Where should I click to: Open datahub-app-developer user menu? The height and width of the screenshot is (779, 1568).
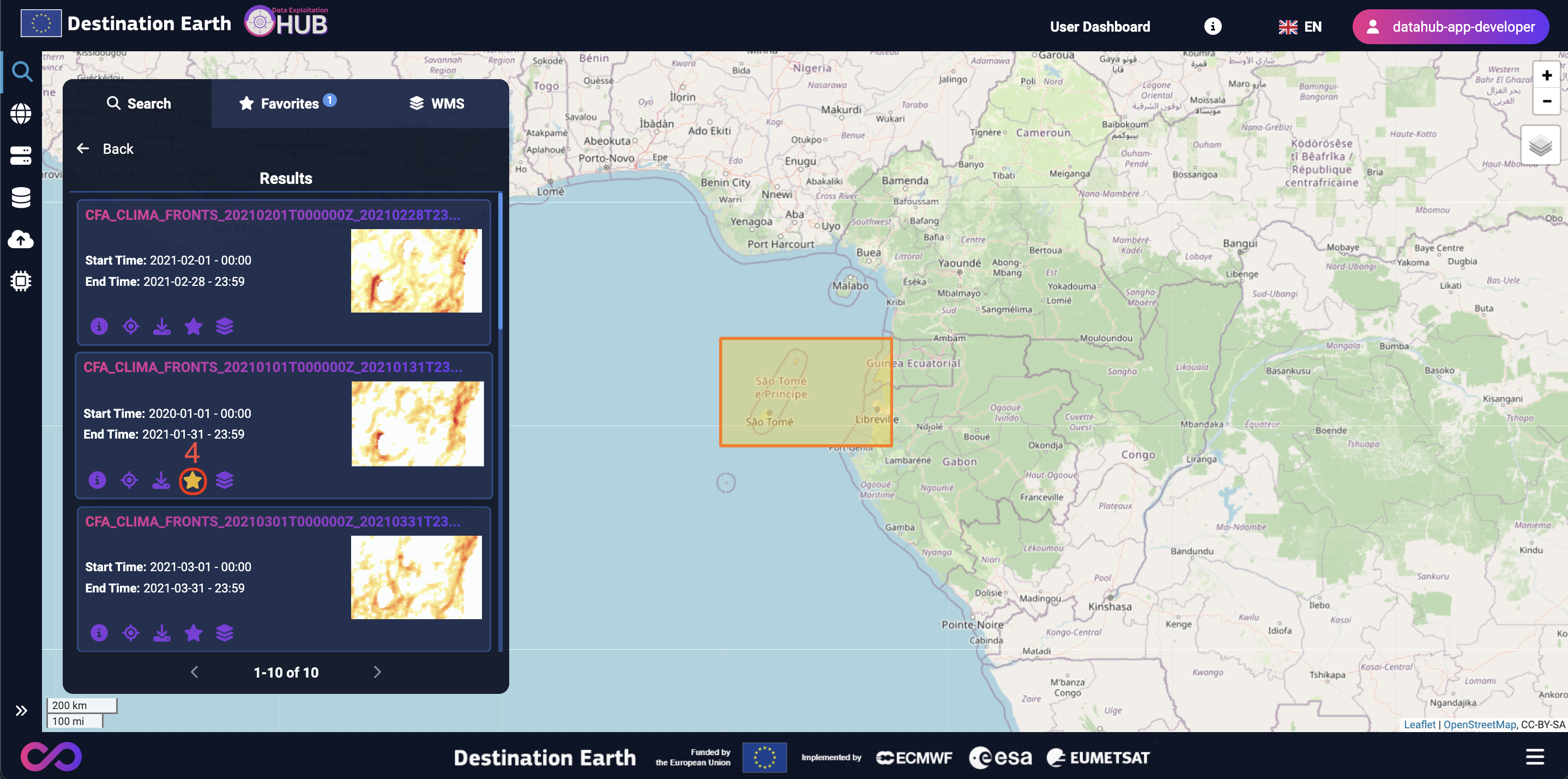pyautogui.click(x=1450, y=27)
